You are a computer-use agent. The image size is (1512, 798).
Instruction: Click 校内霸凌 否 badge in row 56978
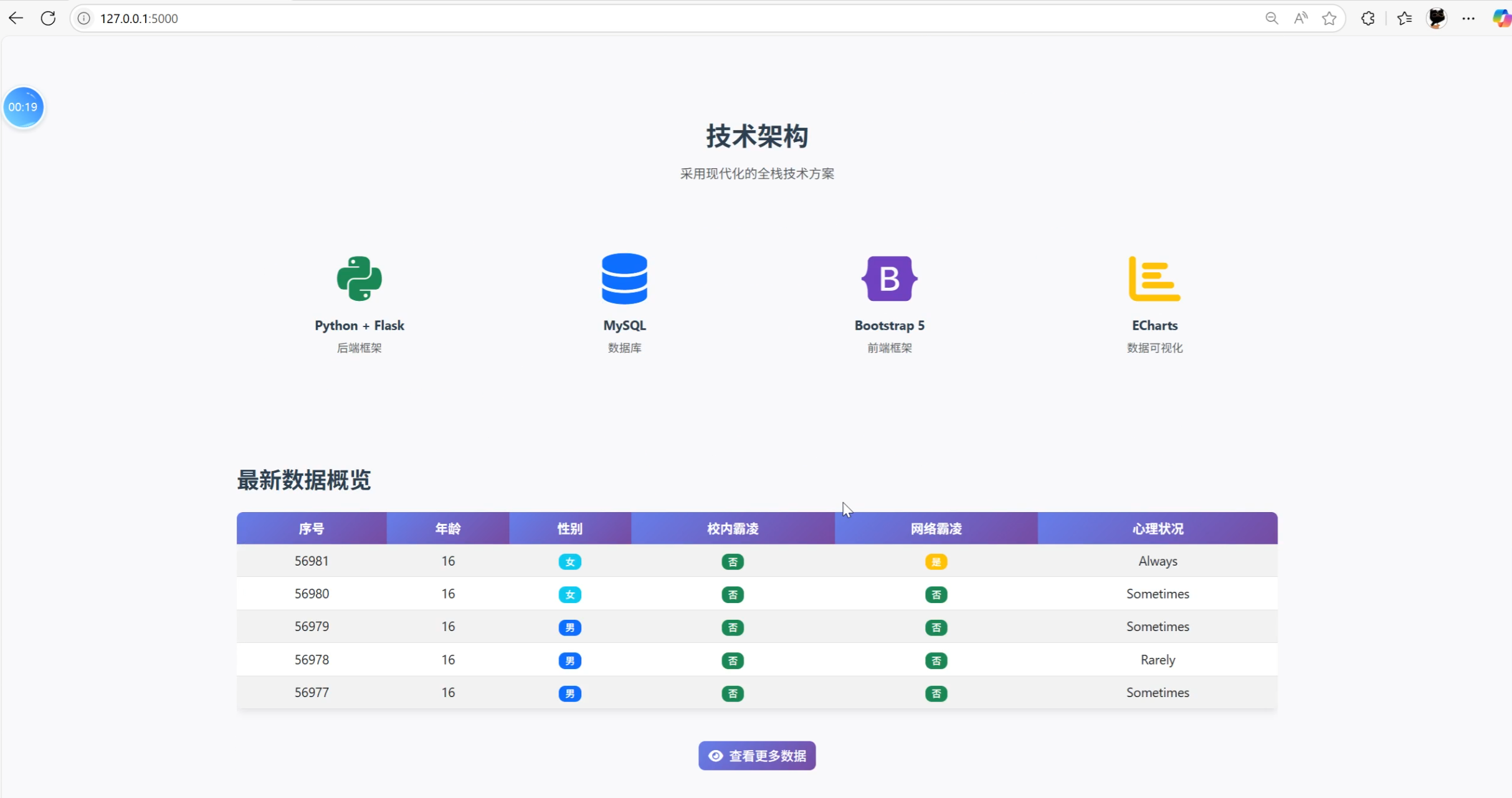(733, 660)
